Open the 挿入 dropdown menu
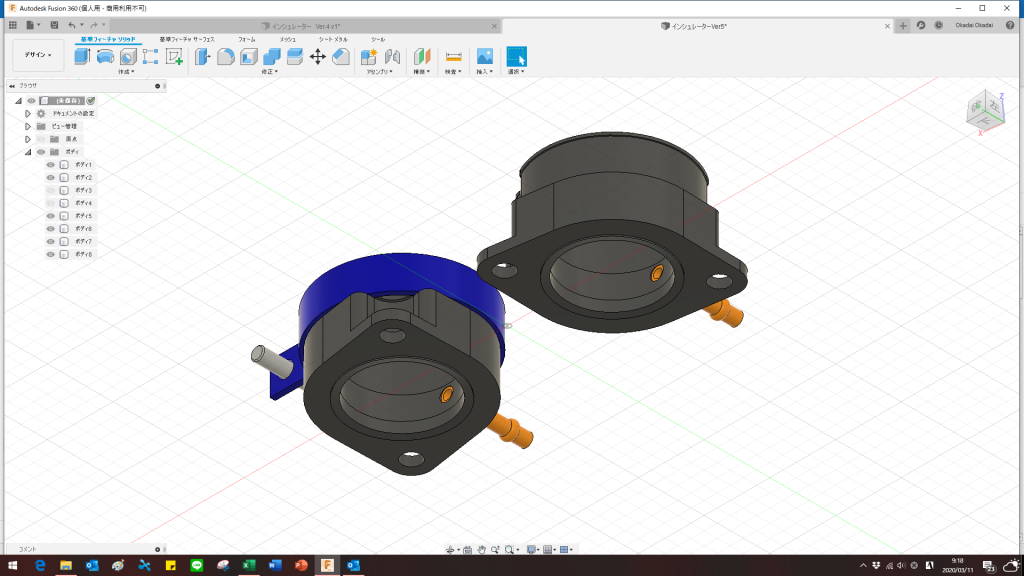The image size is (1024, 576). click(x=485, y=72)
